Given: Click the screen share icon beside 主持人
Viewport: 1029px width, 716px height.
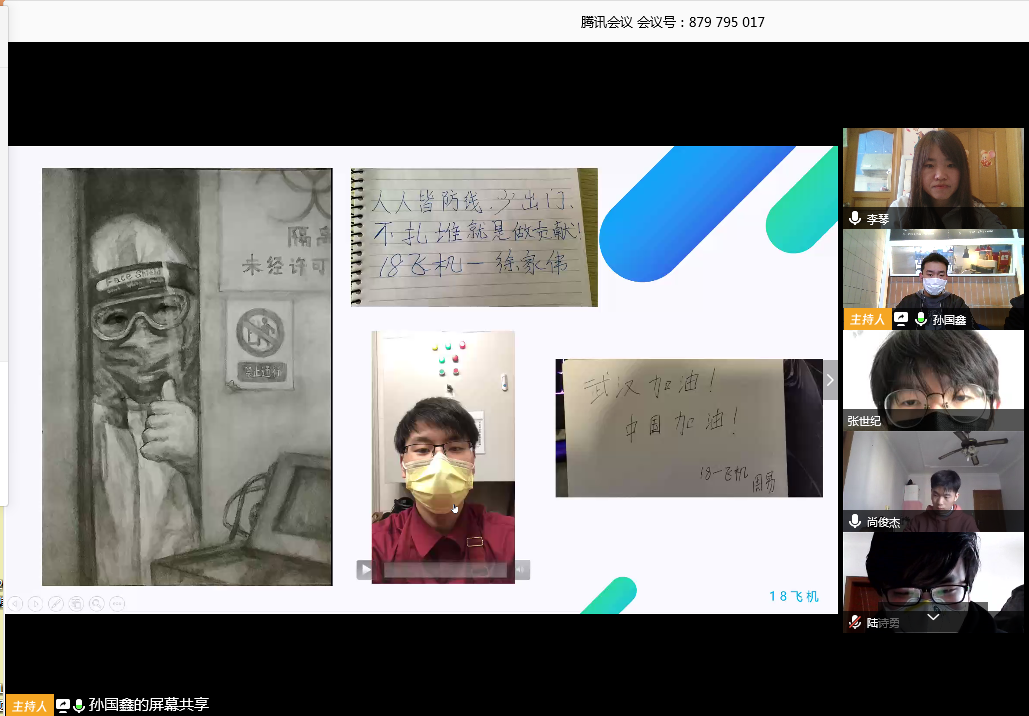Looking at the screenshot, I should (63, 705).
